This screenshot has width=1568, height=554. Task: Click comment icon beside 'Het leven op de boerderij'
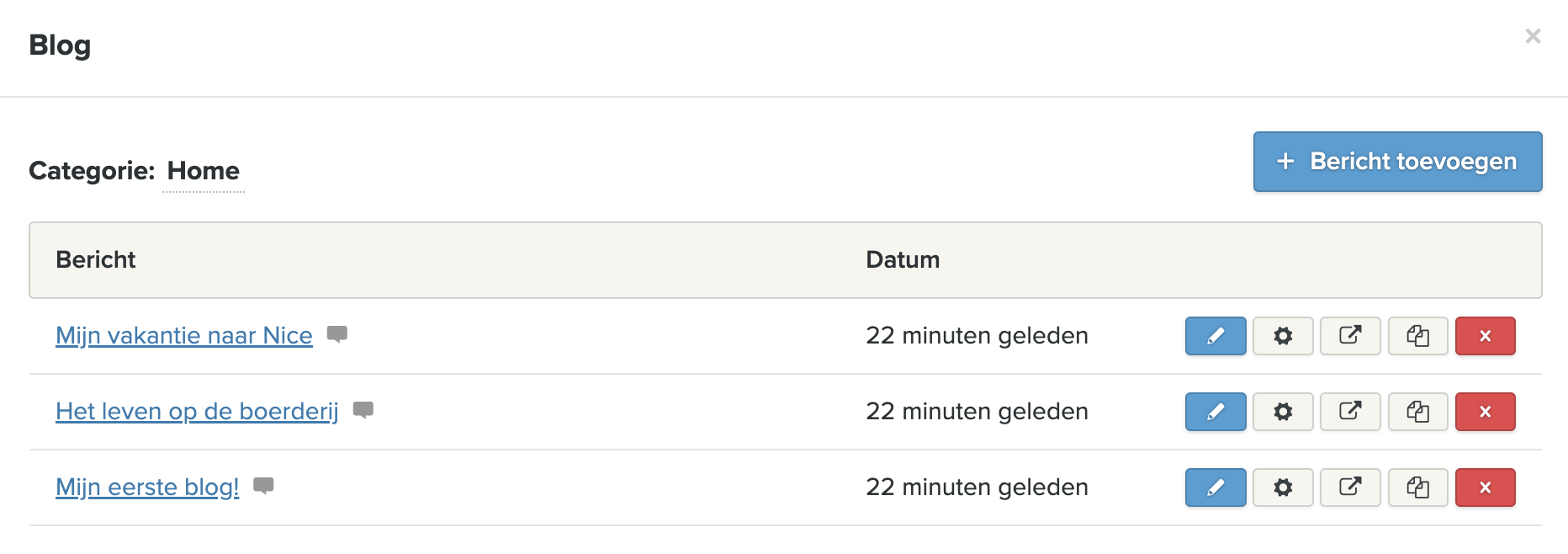pyautogui.click(x=363, y=410)
